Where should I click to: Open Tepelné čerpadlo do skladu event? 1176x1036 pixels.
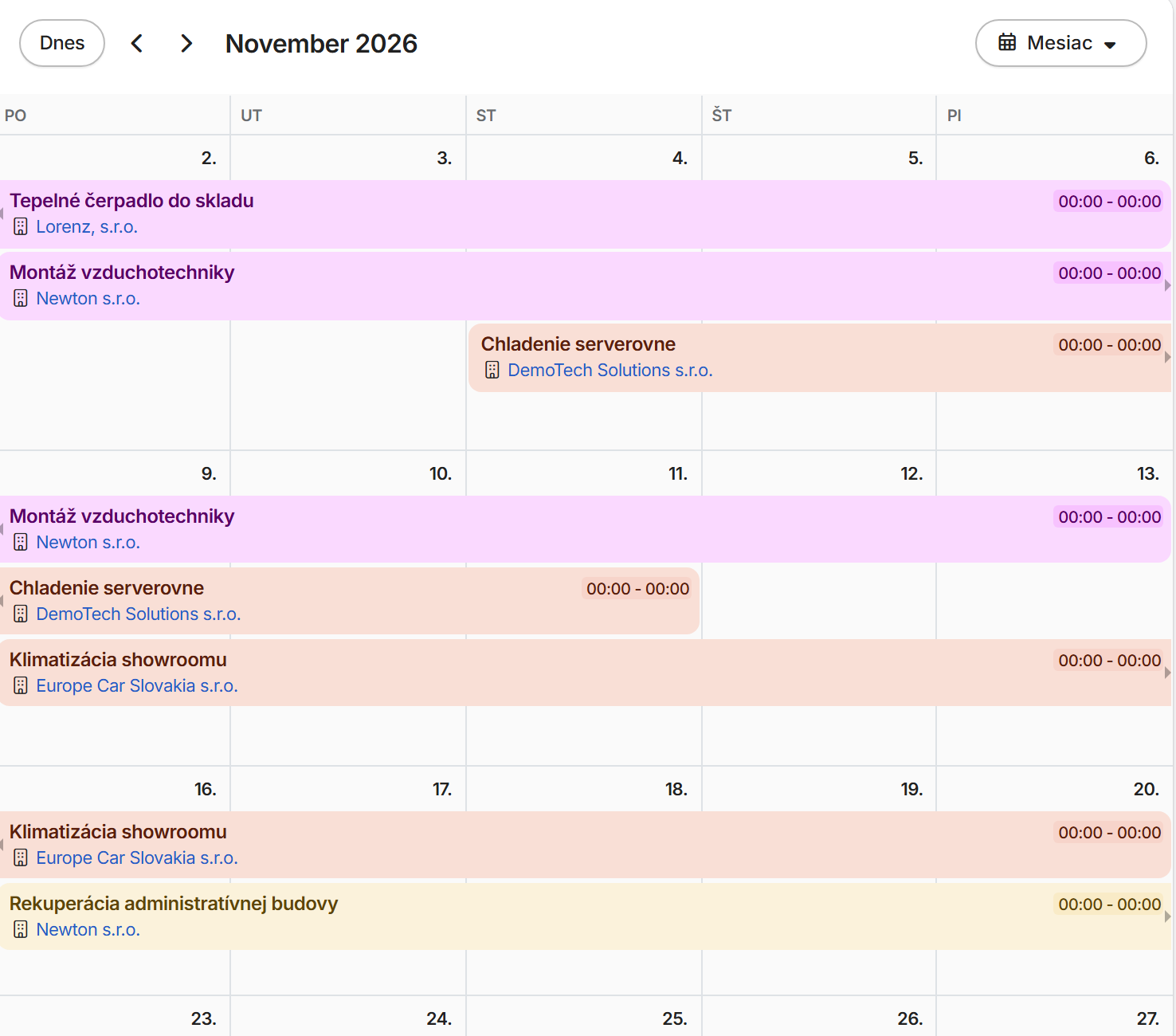point(586,214)
